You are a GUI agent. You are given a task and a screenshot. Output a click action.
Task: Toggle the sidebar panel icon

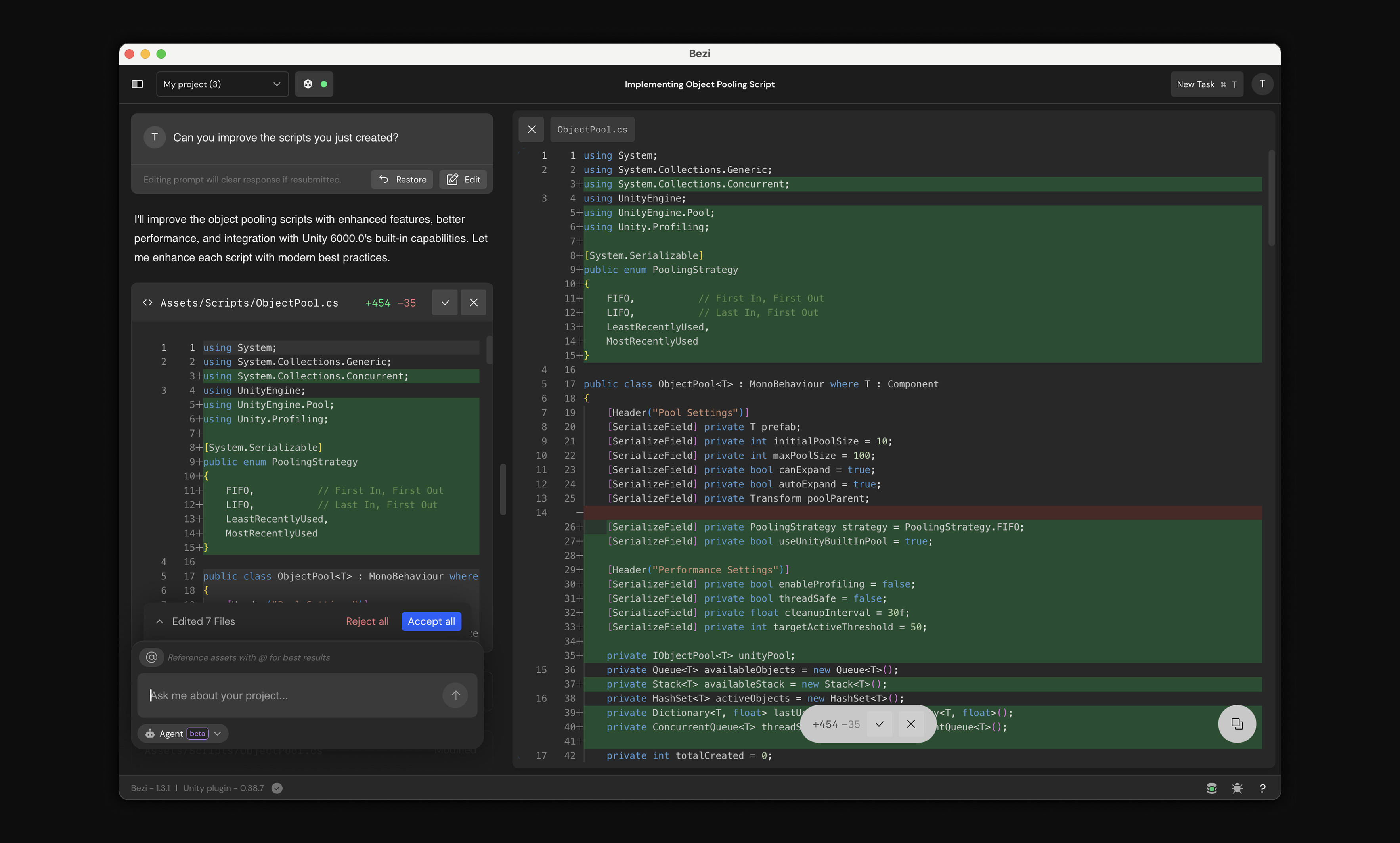[138, 84]
